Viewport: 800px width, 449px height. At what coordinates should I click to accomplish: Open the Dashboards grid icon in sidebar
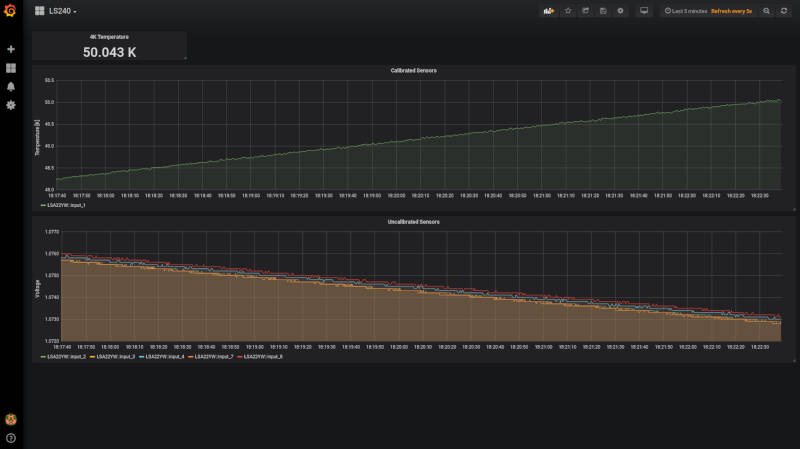click(x=11, y=68)
